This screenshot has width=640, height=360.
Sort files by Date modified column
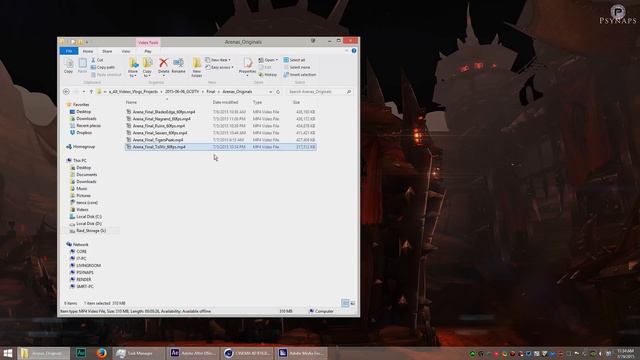(x=225, y=102)
